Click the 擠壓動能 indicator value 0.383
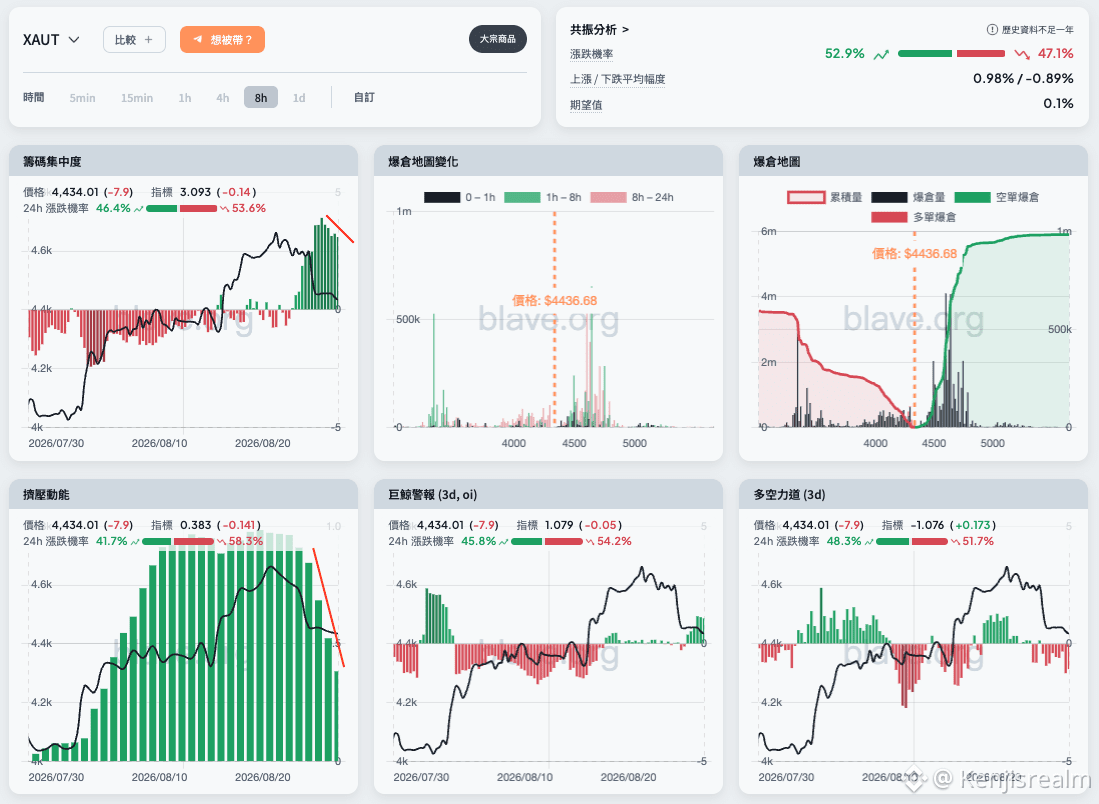The width and height of the screenshot is (1099, 804). coord(195,525)
